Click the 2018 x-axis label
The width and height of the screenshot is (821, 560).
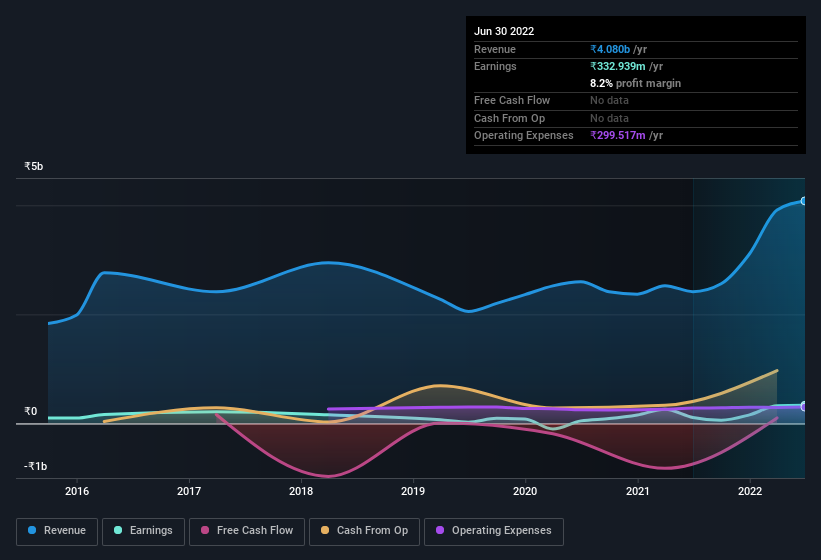pyautogui.click(x=301, y=491)
